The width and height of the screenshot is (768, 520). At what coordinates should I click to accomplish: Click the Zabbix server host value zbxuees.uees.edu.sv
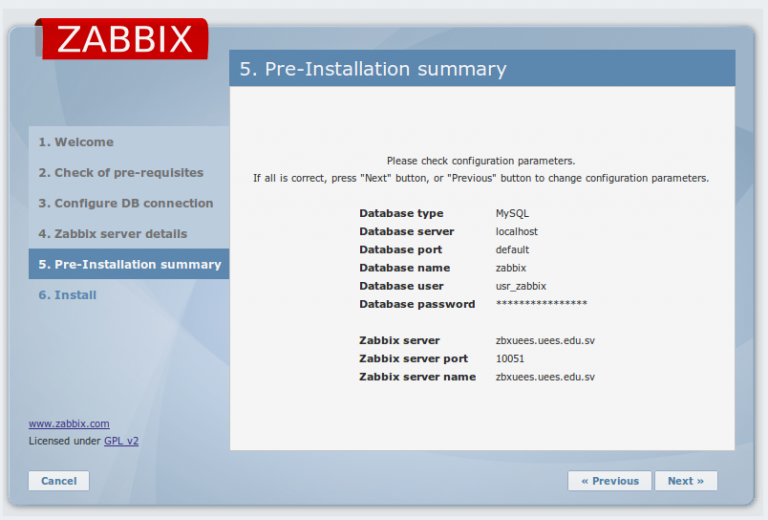tap(545, 340)
